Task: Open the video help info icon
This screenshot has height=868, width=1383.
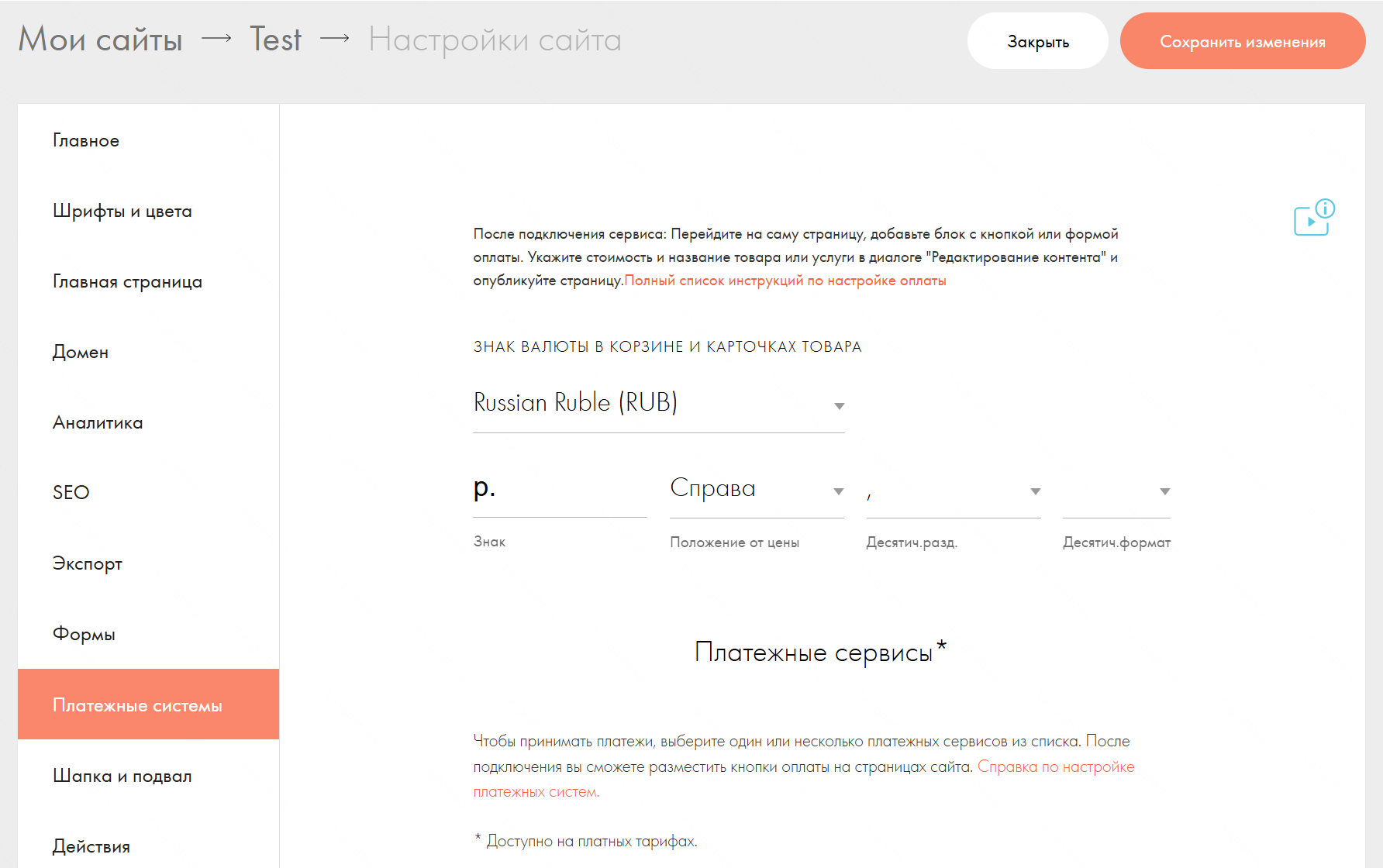Action: coord(1314,218)
